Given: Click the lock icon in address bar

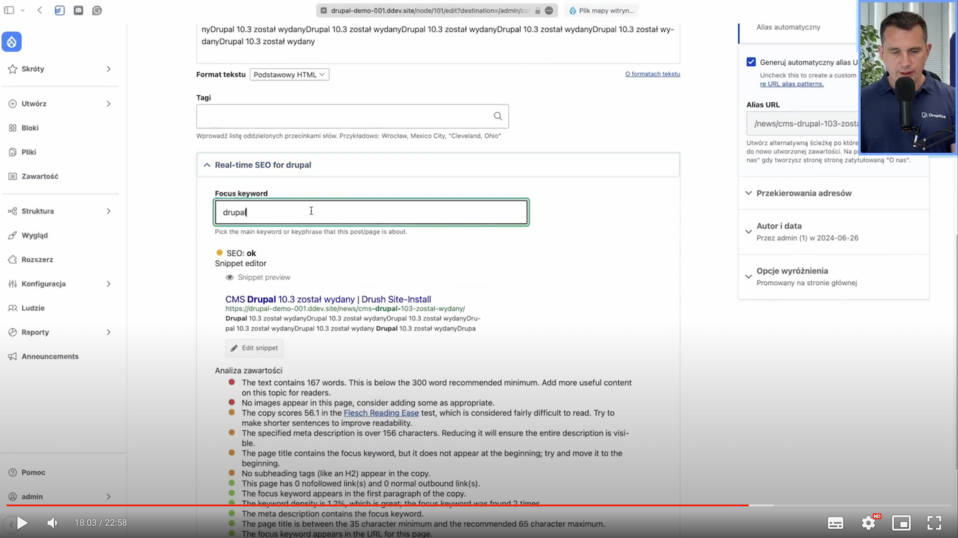Looking at the screenshot, I should coord(538,10).
